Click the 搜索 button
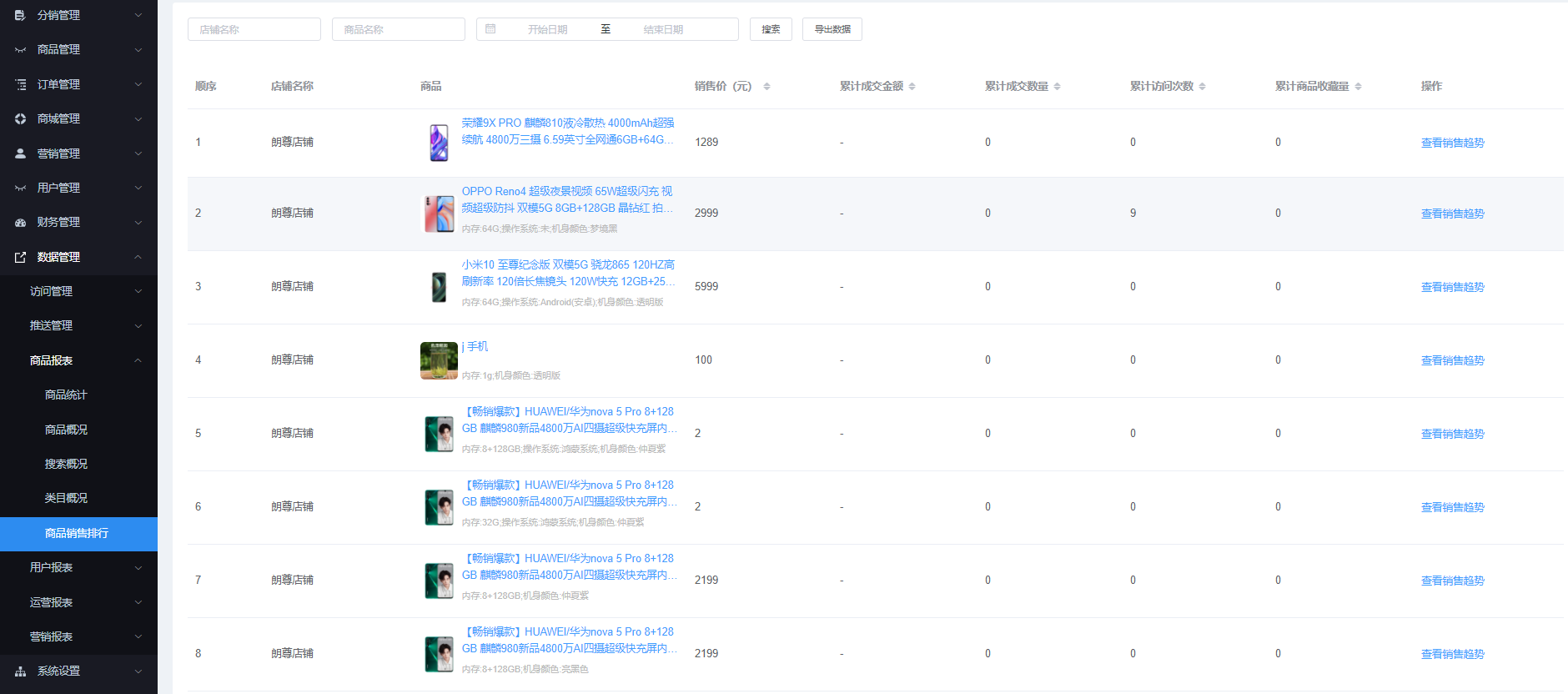This screenshot has width=1568, height=694. [771, 29]
